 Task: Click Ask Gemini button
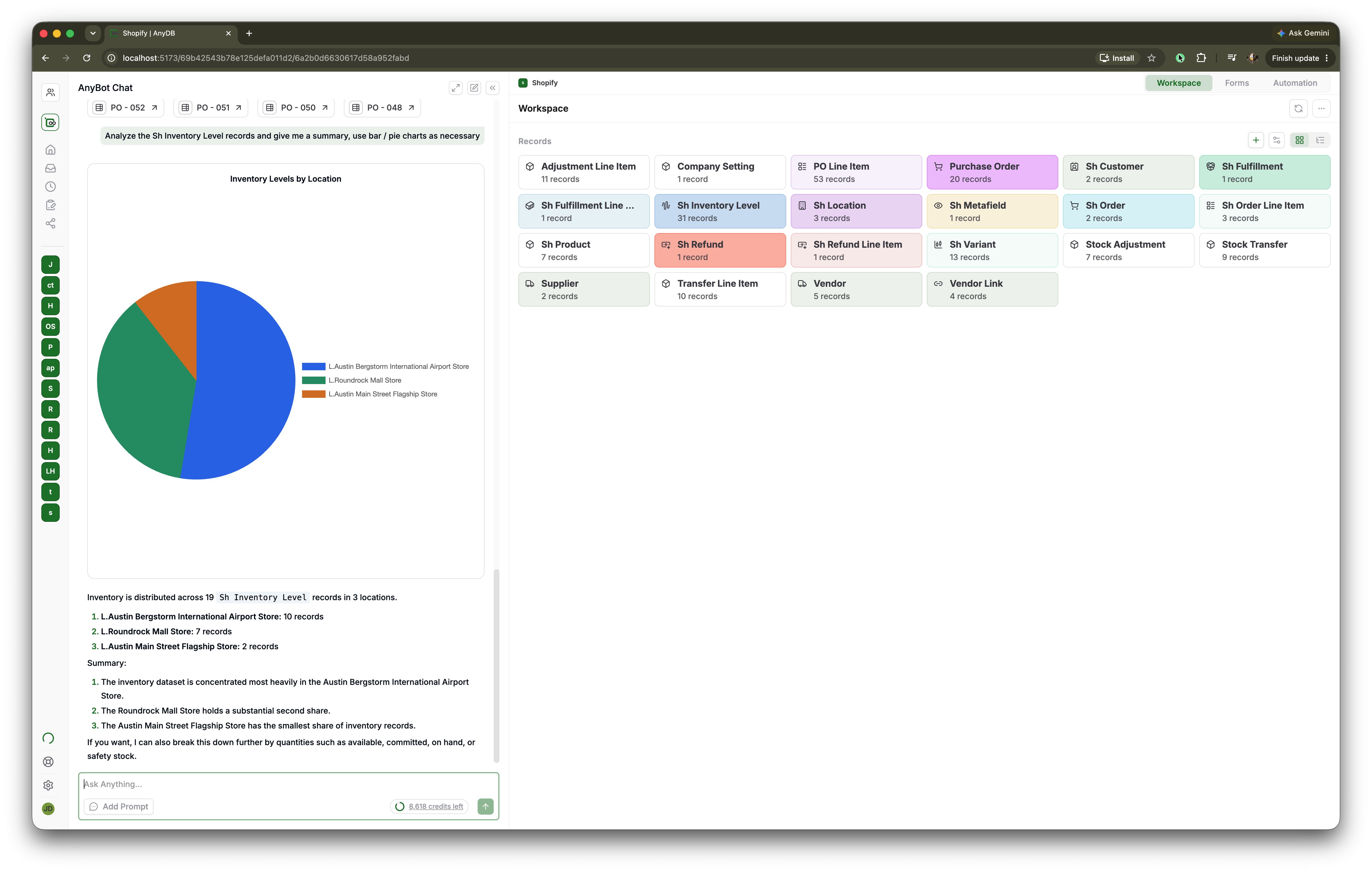coord(1304,33)
